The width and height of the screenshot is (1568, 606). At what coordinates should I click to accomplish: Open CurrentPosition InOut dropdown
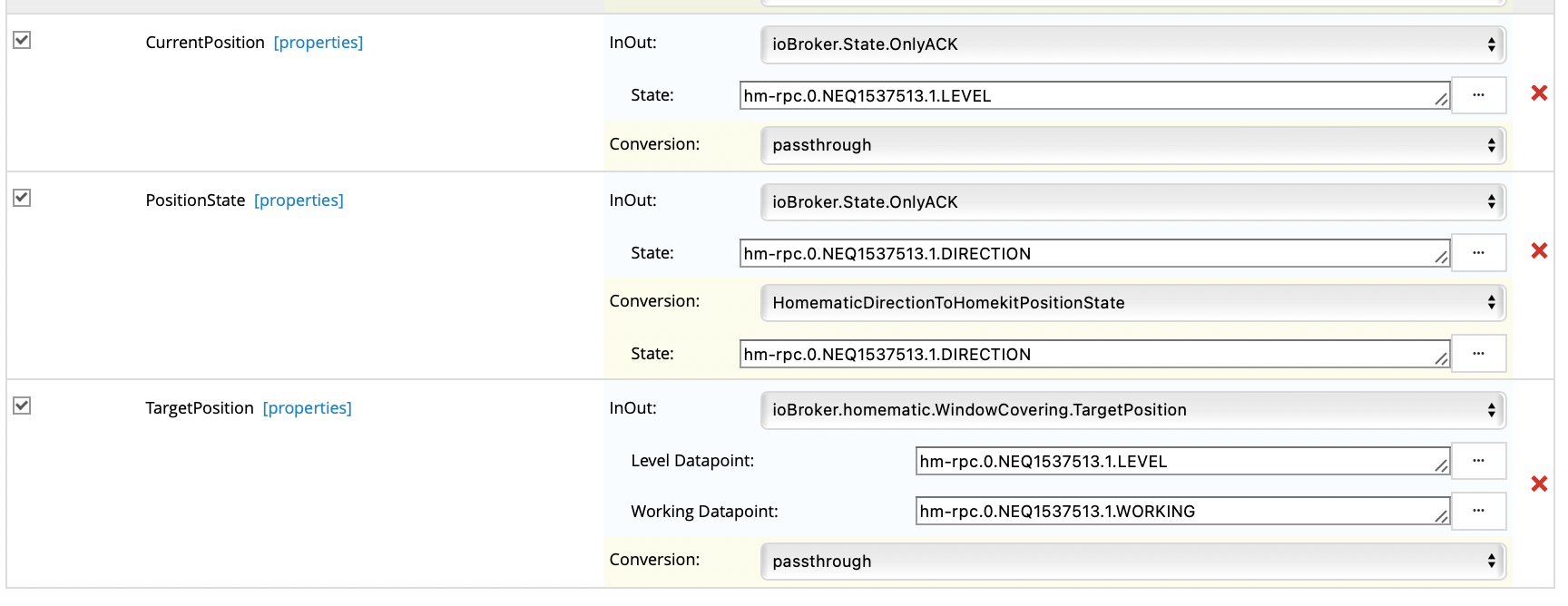click(1132, 44)
